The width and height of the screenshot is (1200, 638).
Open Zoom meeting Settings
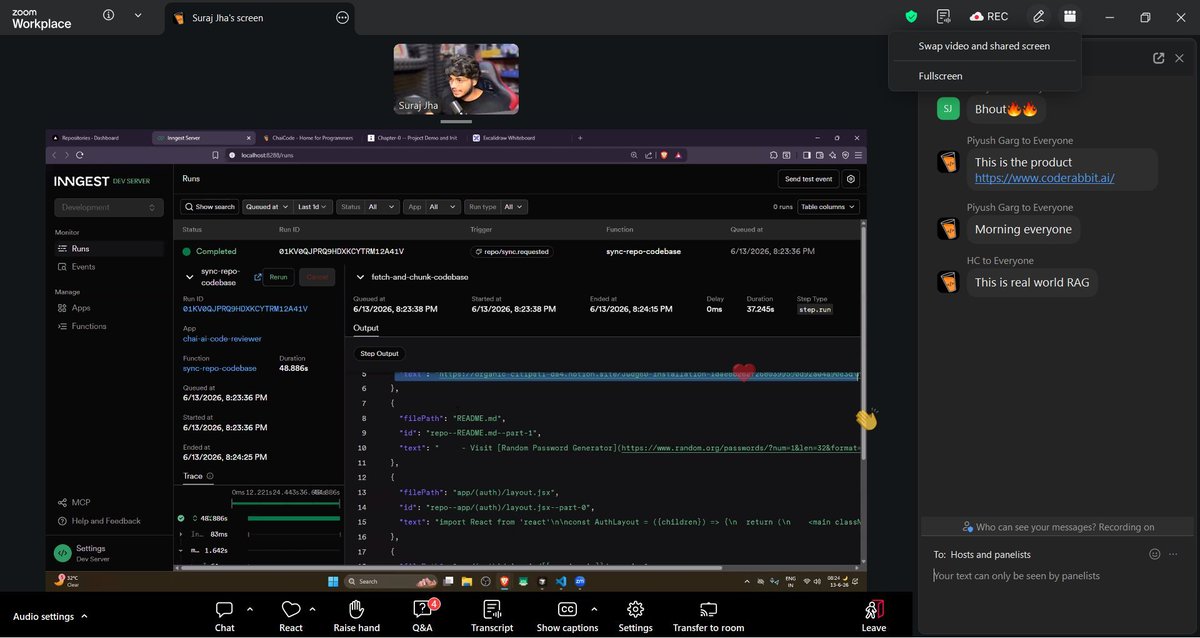pyautogui.click(x=635, y=616)
